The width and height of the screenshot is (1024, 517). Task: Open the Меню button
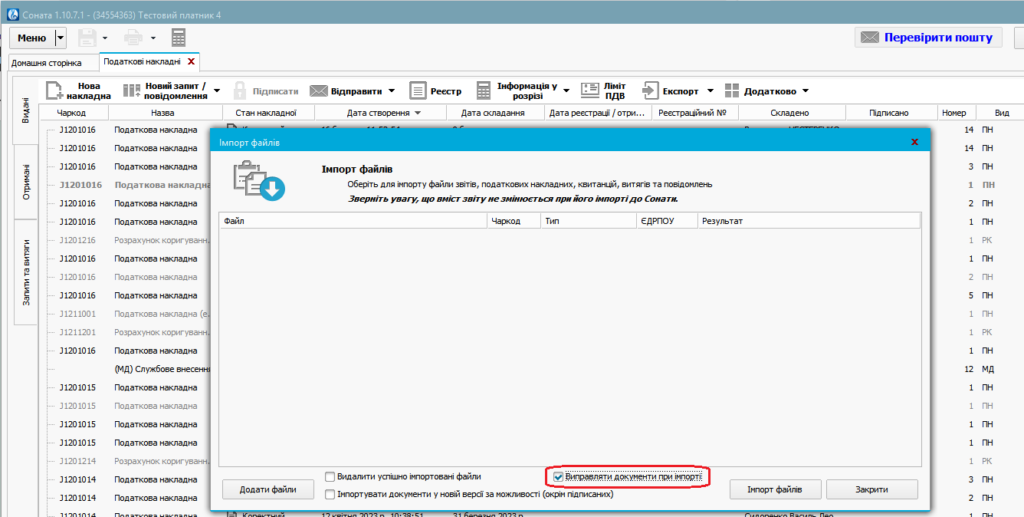[x=32, y=38]
